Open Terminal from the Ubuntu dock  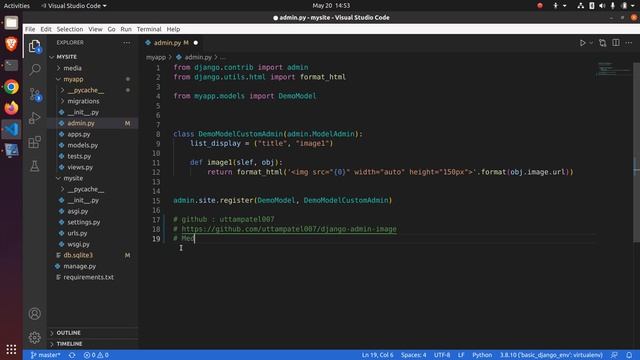pyautogui.click(x=11, y=65)
